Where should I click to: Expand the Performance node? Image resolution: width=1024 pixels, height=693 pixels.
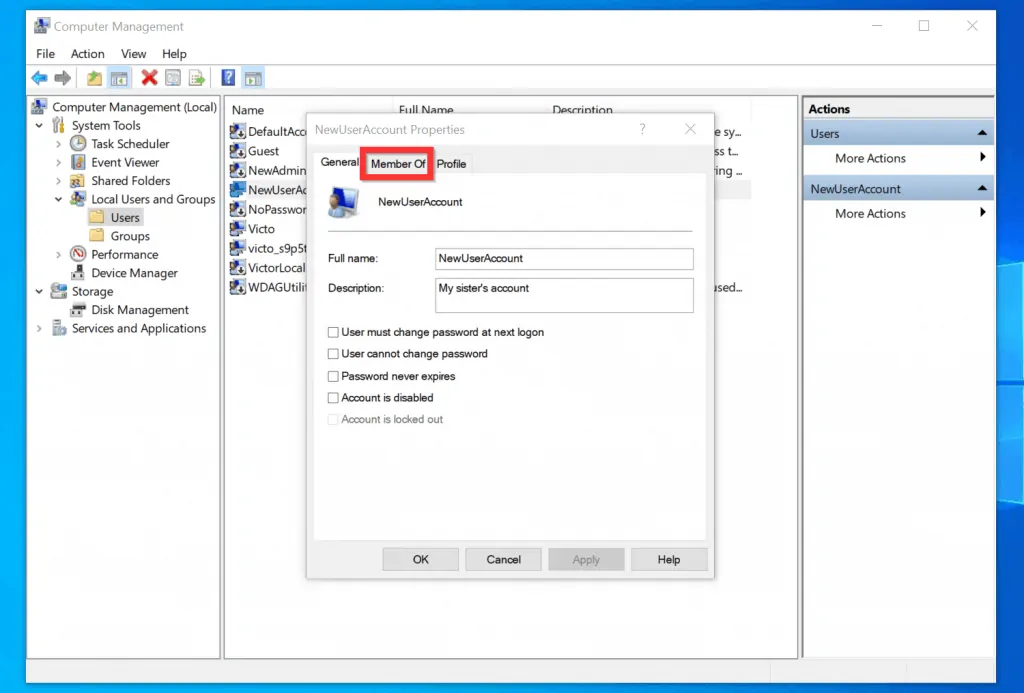click(59, 254)
